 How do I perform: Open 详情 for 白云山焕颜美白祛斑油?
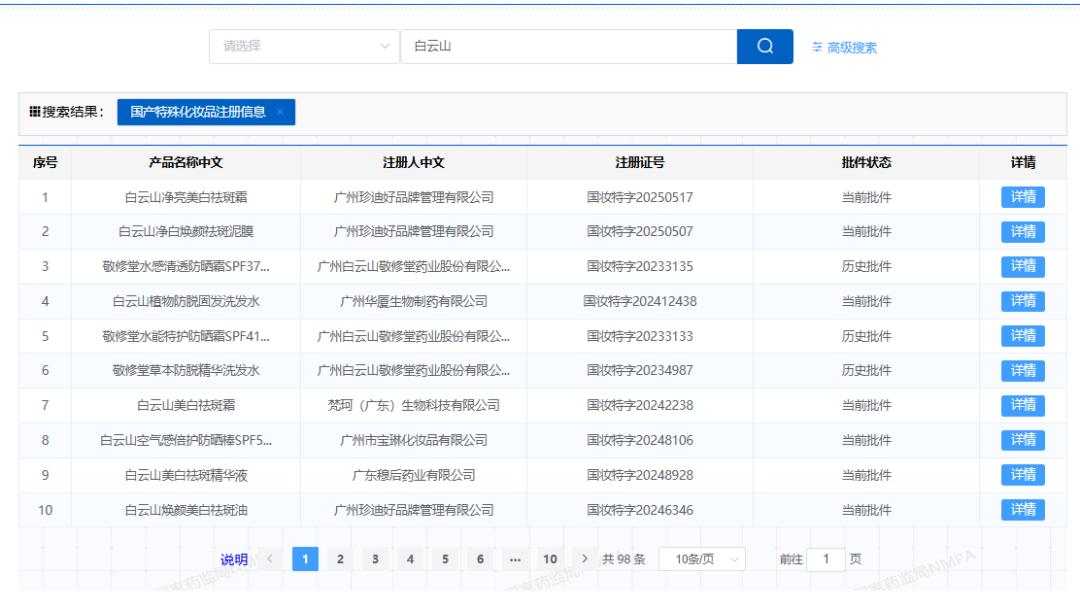[x=1022, y=510]
